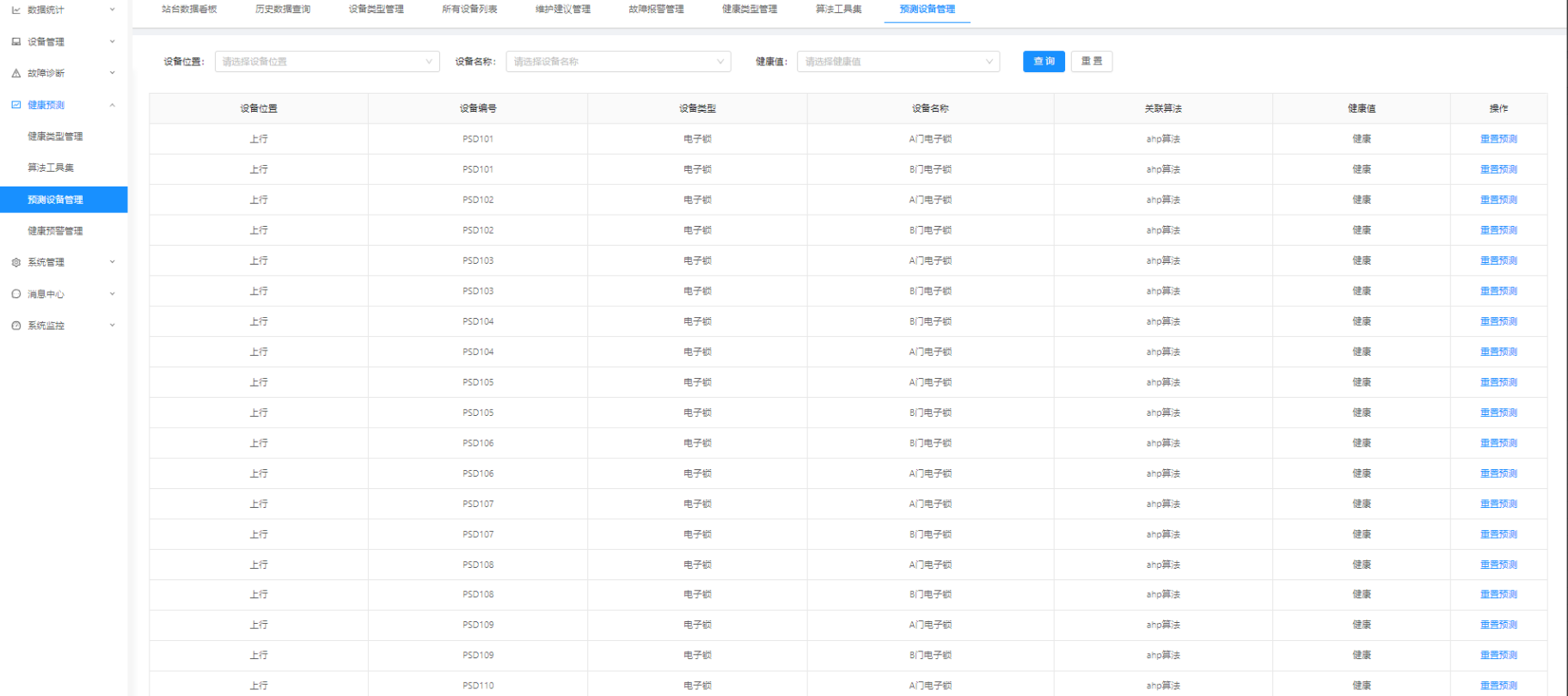Screen dimensions: 1568x696
Task: Click the 系统监控 dashboard icon
Action: pyautogui.click(x=15, y=326)
